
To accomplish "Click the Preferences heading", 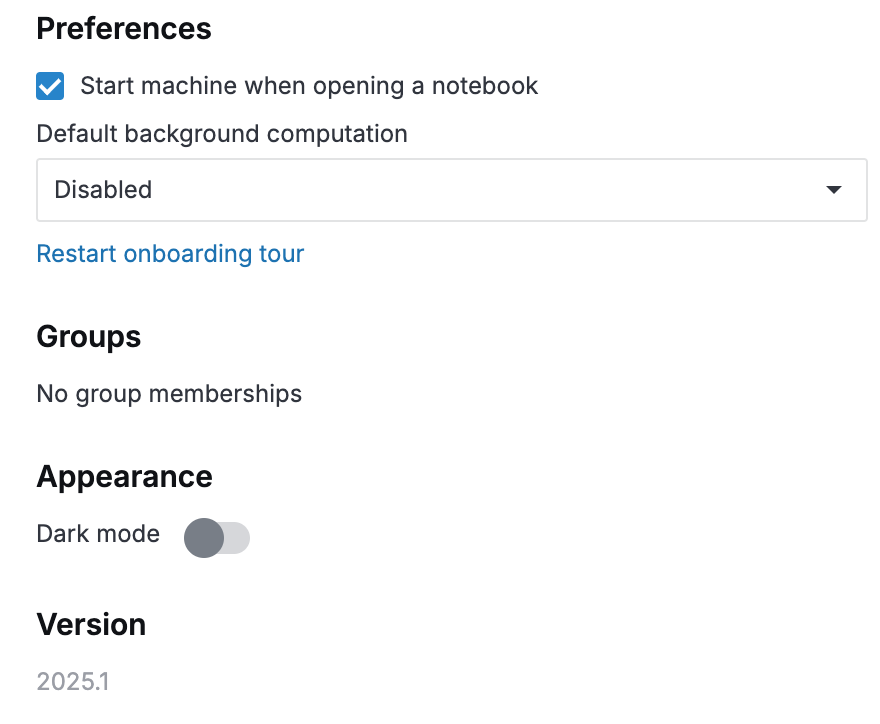I will (x=123, y=29).
